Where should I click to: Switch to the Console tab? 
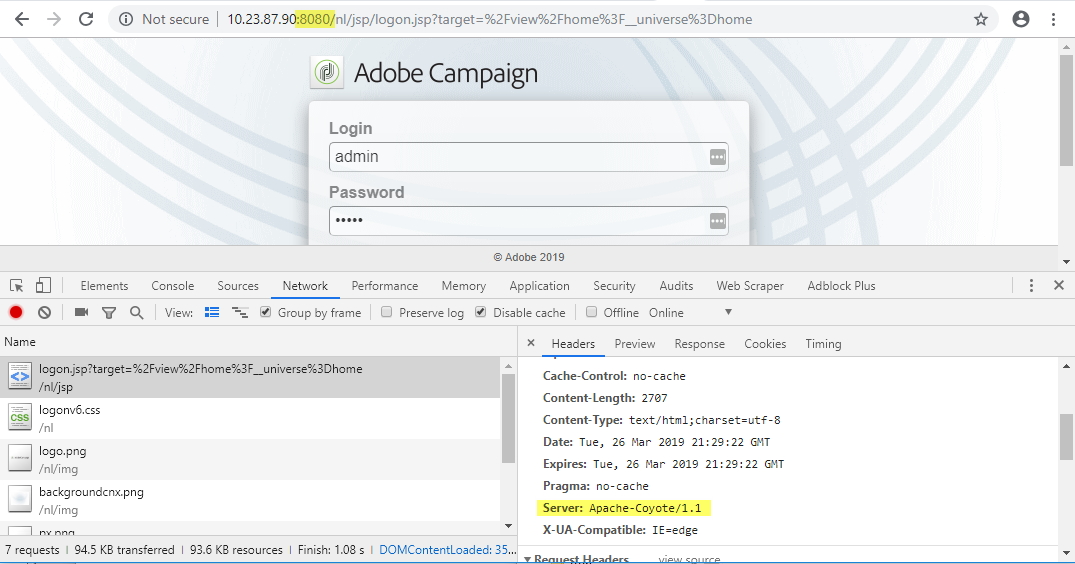[x=173, y=286]
